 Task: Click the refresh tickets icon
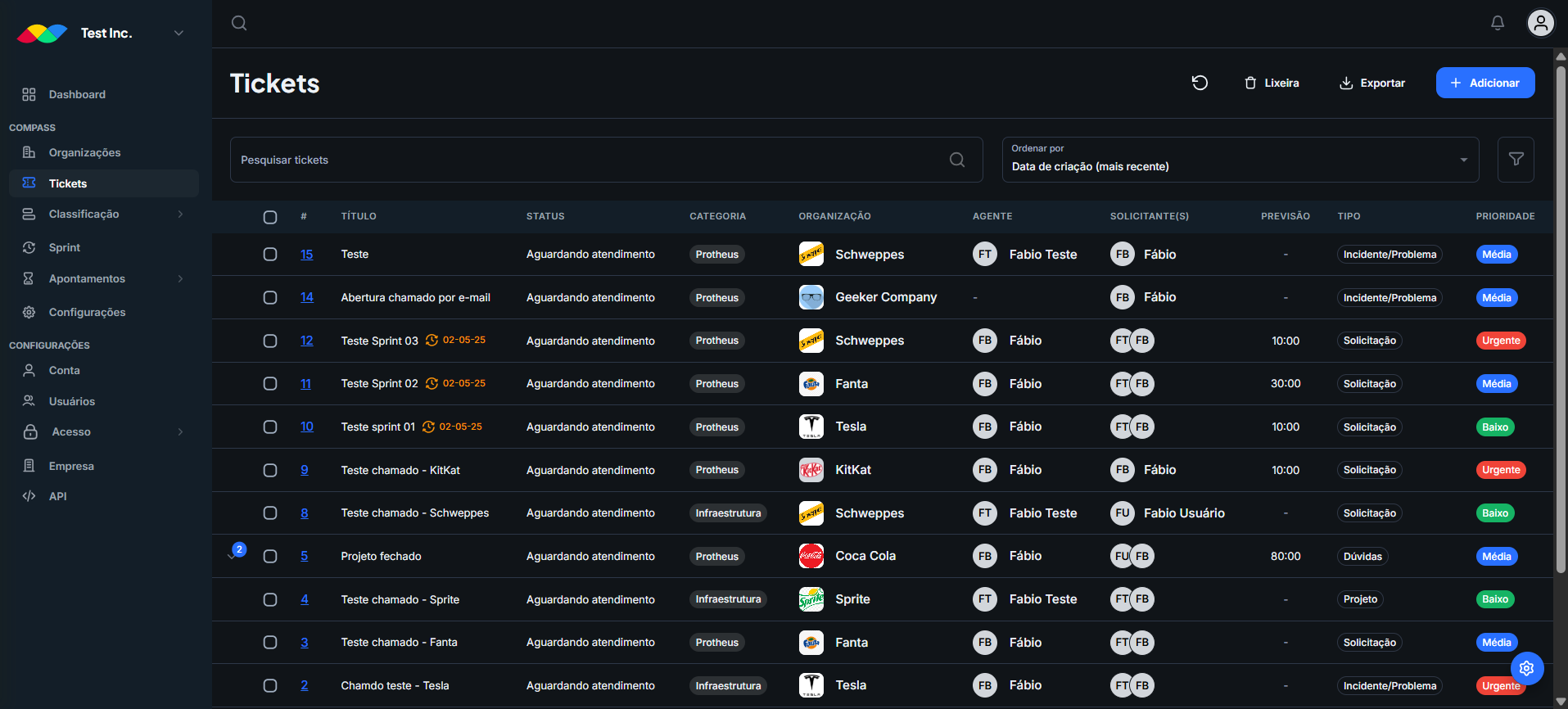1200,83
